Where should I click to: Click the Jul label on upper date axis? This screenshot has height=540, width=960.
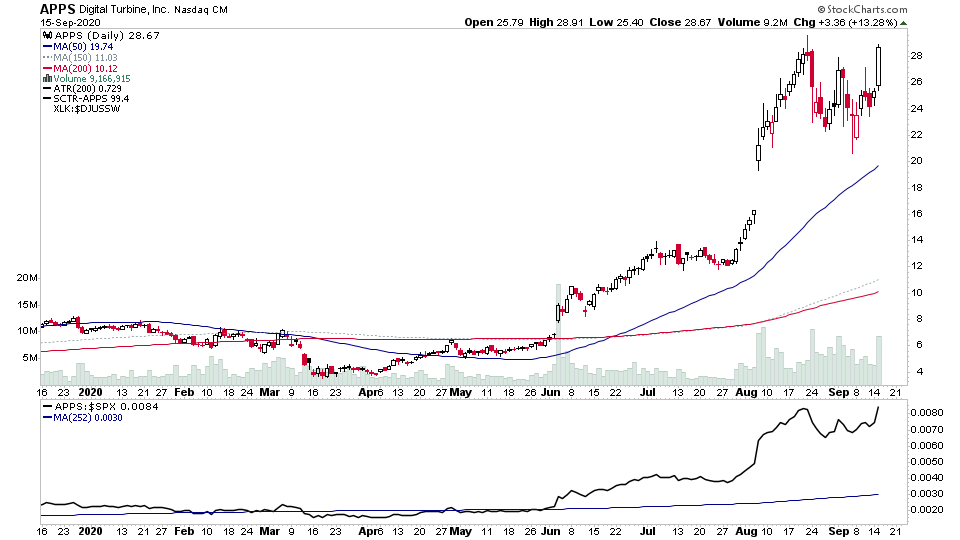pyautogui.click(x=648, y=392)
